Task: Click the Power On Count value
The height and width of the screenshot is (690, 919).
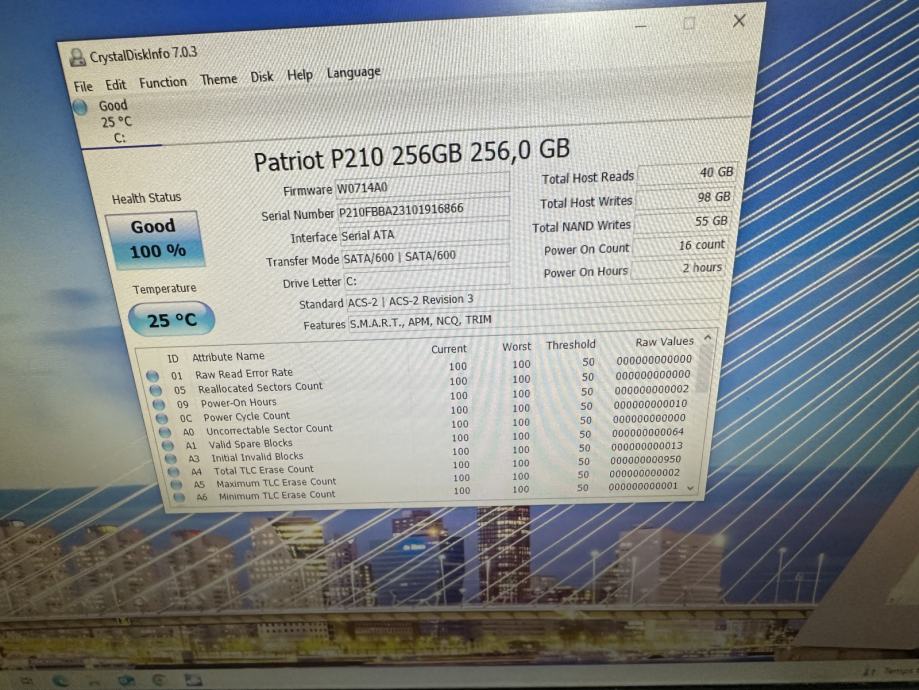Action: (680, 245)
